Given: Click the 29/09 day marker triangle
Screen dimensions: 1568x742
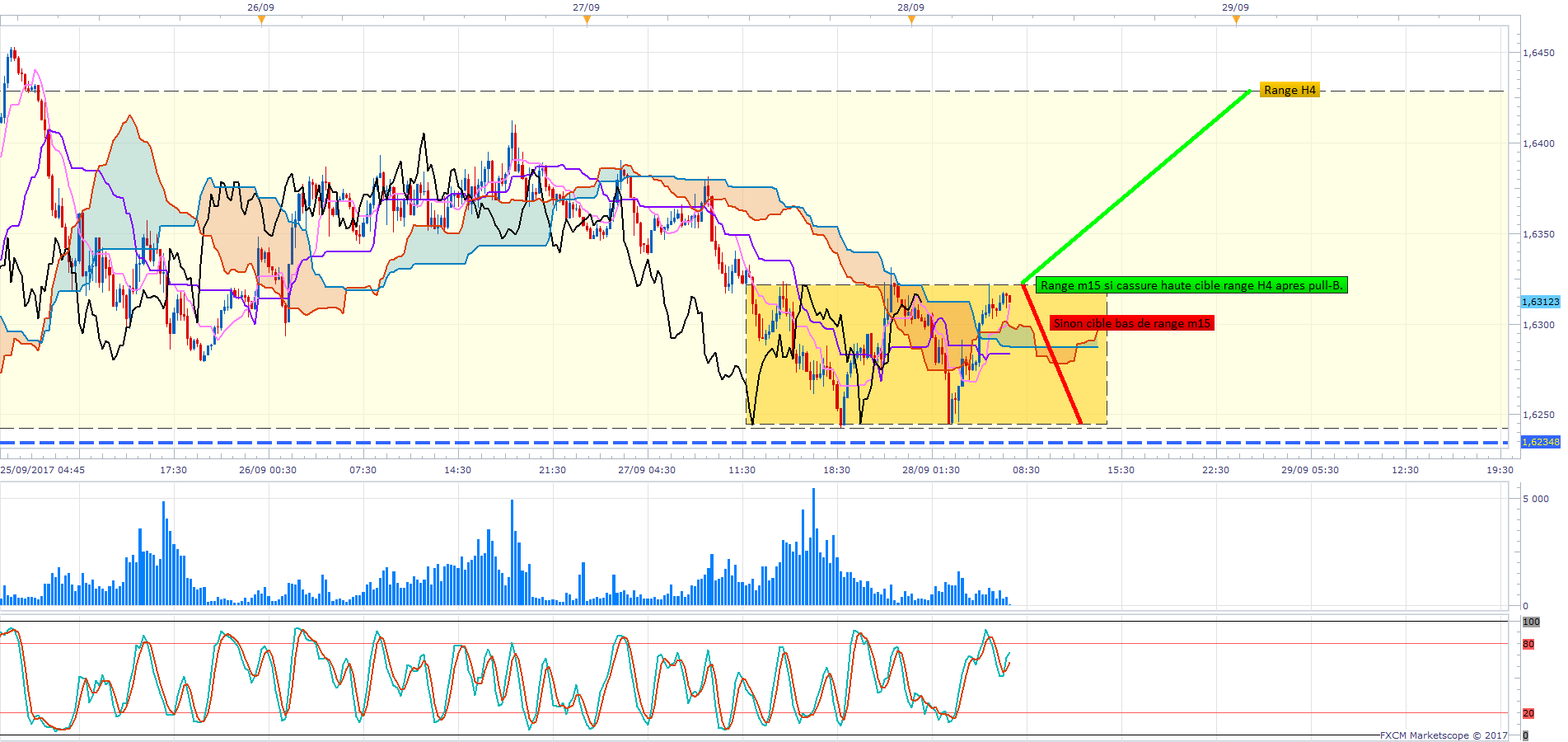Looking at the screenshot, I should (x=1236, y=21).
